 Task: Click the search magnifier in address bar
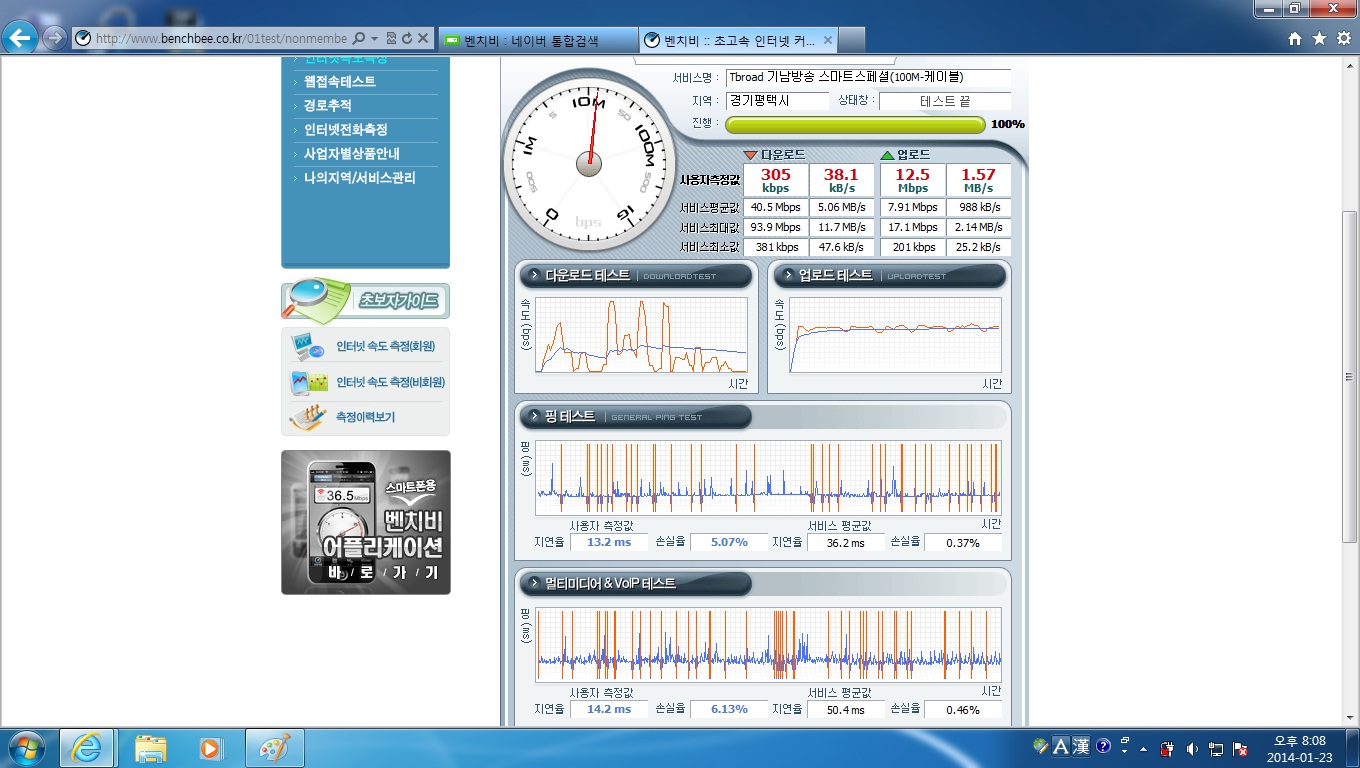[x=359, y=38]
